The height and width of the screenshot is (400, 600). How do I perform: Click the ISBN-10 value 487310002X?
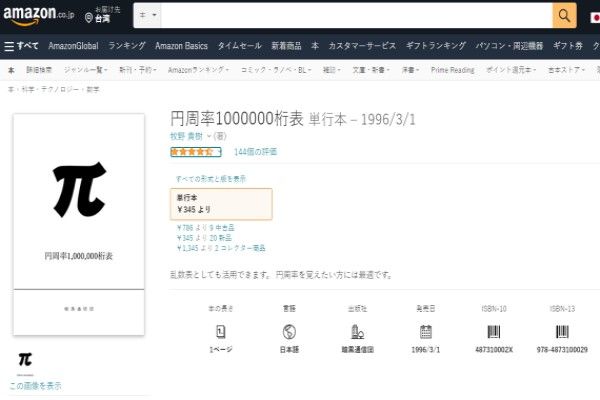(x=494, y=349)
